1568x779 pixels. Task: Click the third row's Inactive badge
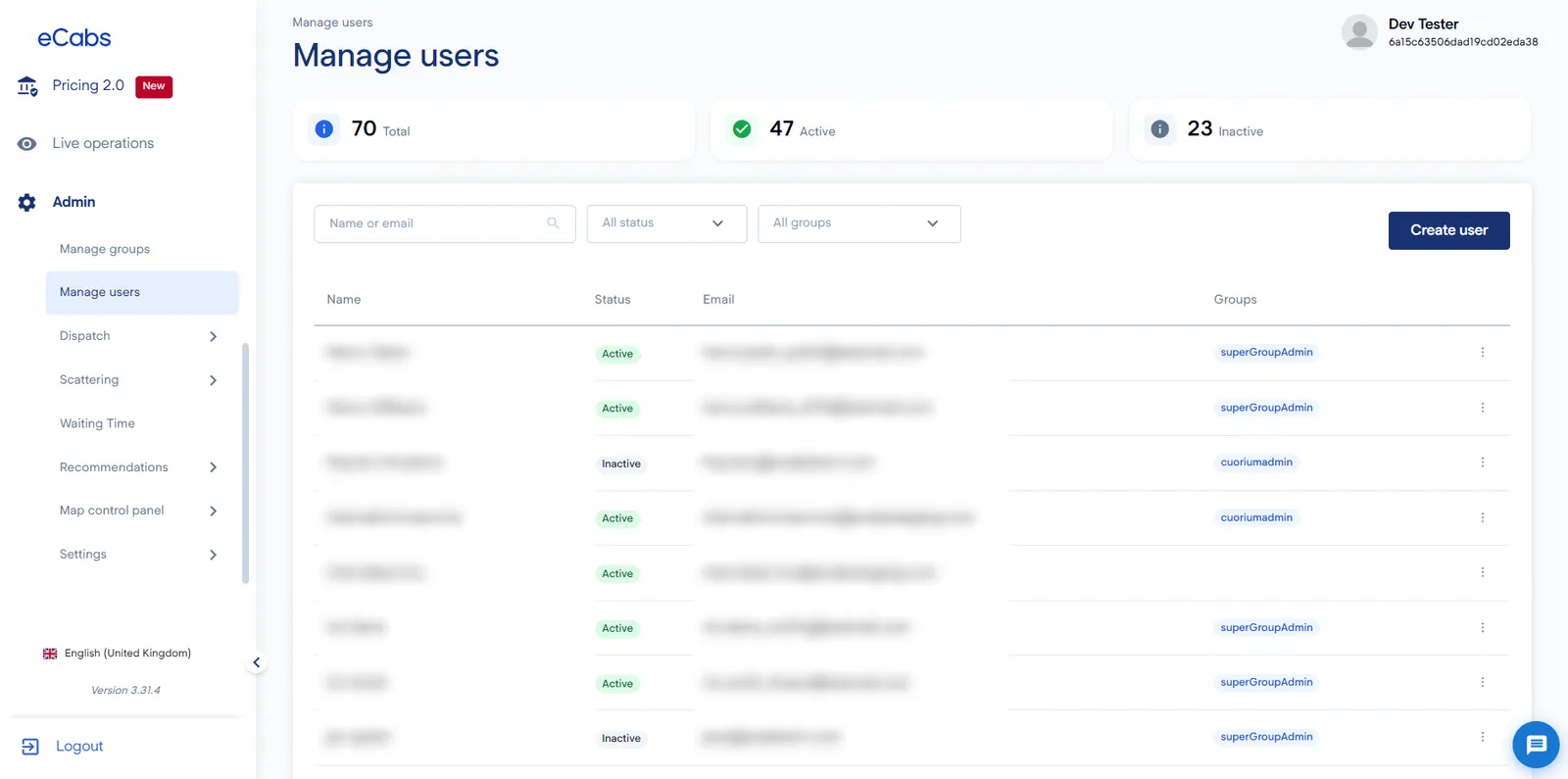[621, 463]
